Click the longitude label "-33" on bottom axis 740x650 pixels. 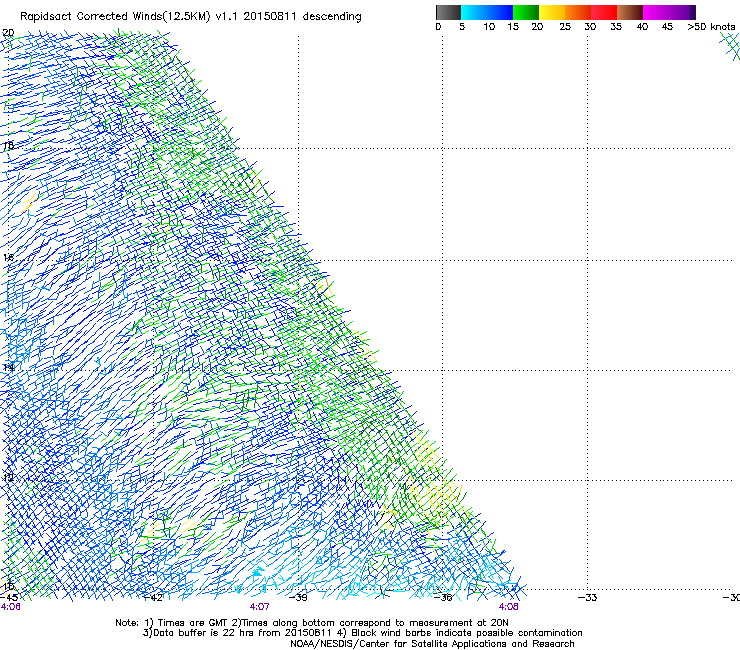coord(588,598)
